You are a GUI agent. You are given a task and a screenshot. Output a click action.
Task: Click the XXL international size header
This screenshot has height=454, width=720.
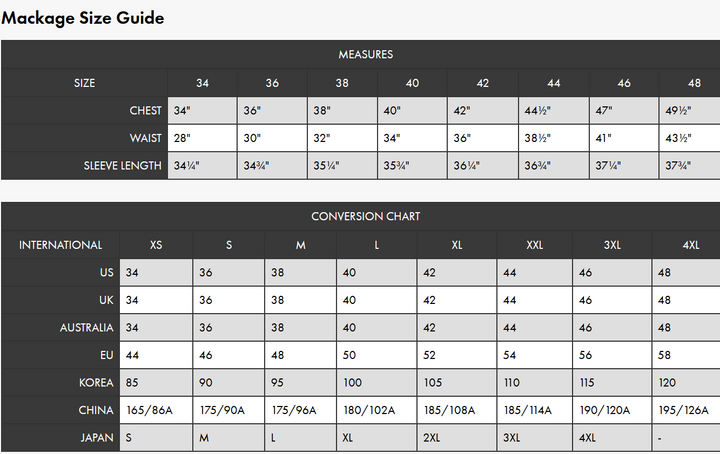(x=534, y=245)
